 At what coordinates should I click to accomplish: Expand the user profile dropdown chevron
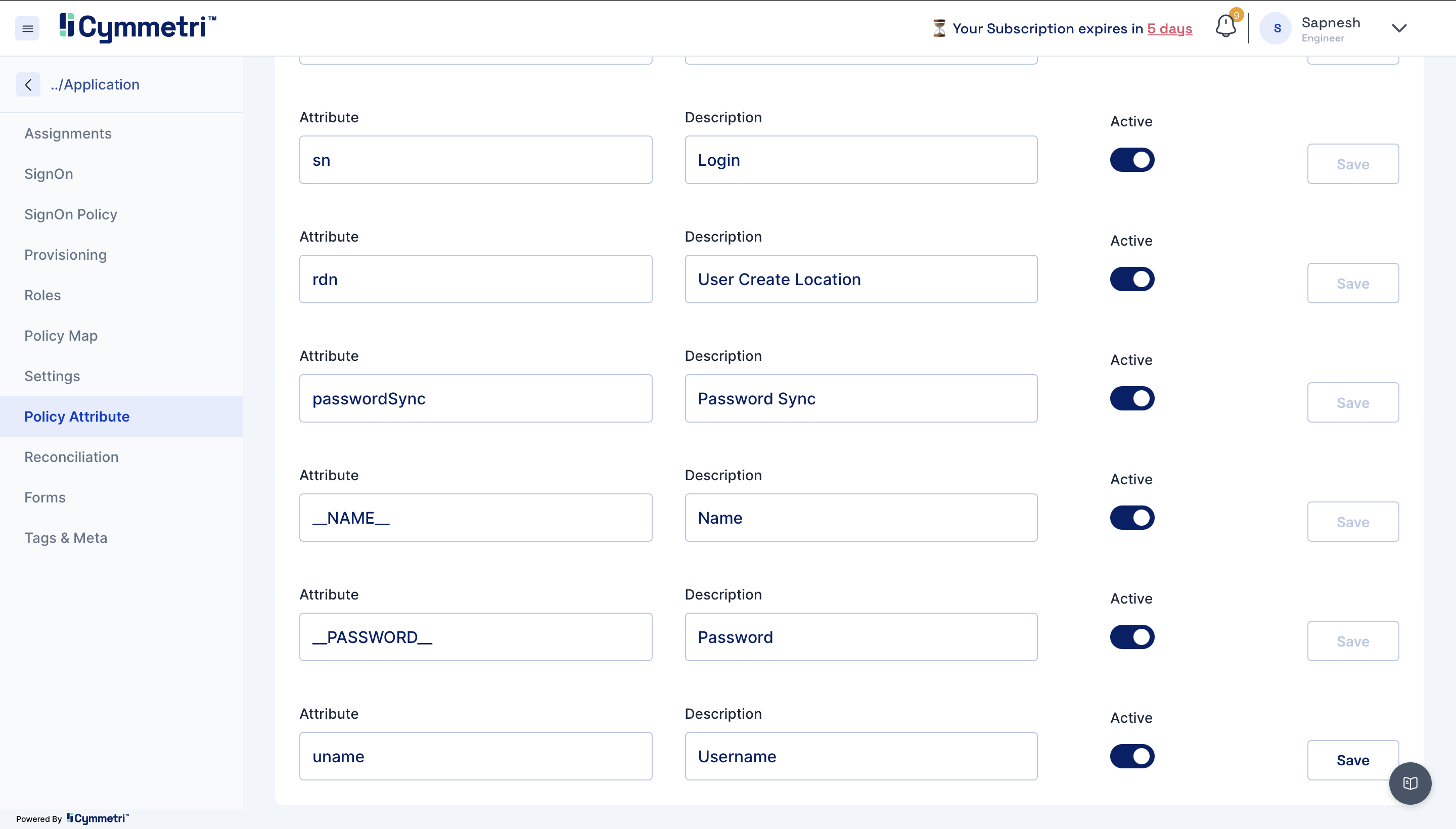tap(1399, 28)
